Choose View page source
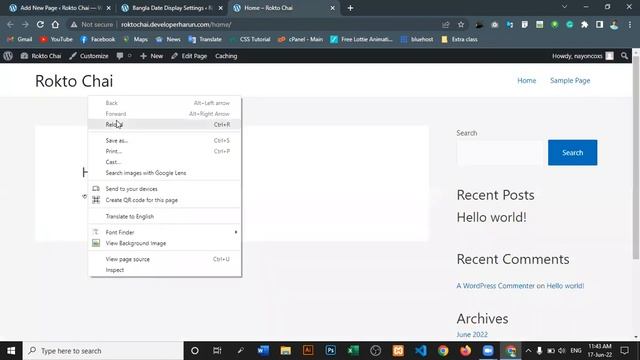The image size is (640, 360). pyautogui.click(x=164, y=259)
